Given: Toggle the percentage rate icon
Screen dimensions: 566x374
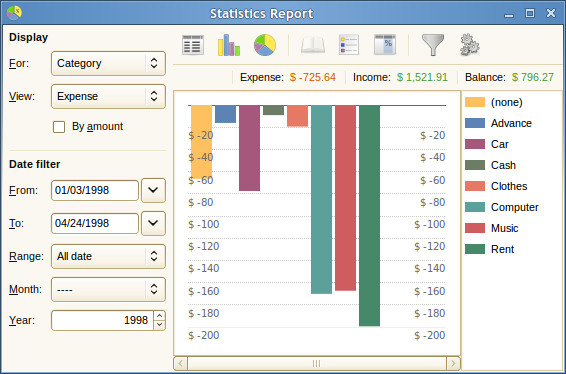Looking at the screenshot, I should tap(385, 45).
